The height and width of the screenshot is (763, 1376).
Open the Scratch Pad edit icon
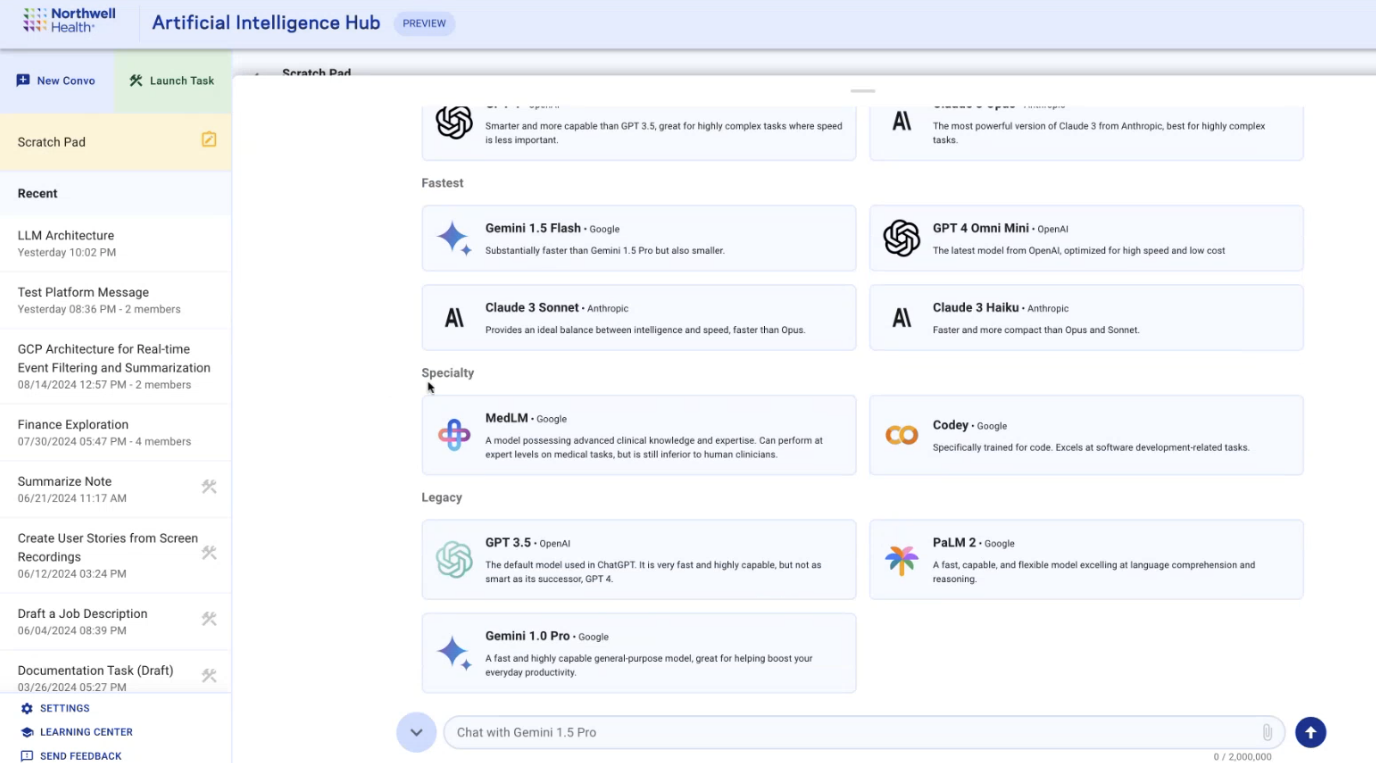point(209,140)
